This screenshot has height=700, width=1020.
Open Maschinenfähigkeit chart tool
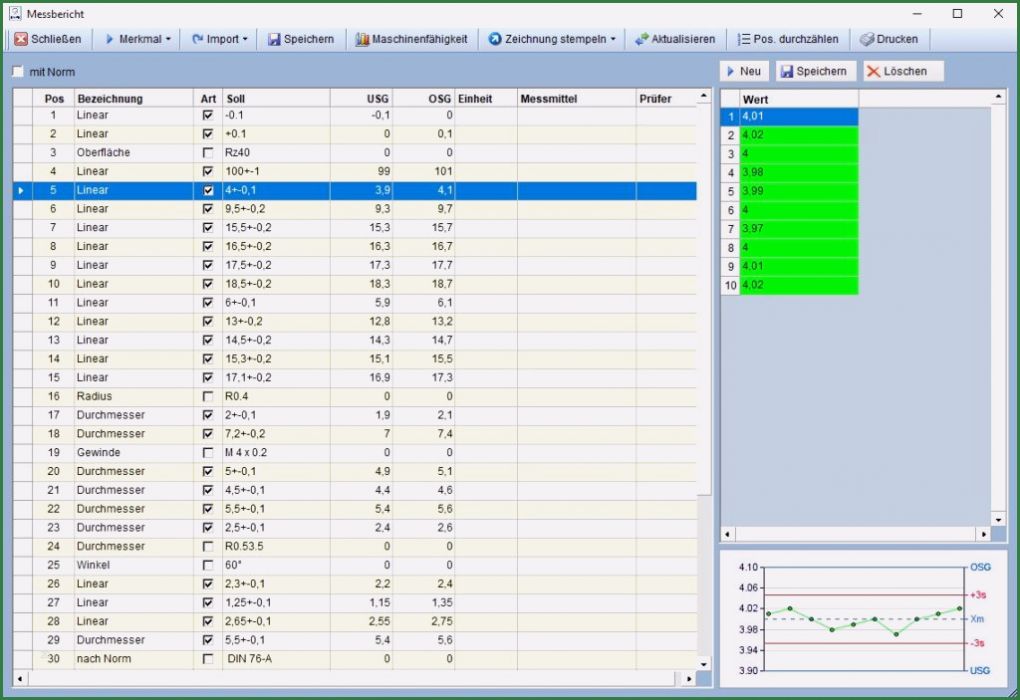point(363,39)
